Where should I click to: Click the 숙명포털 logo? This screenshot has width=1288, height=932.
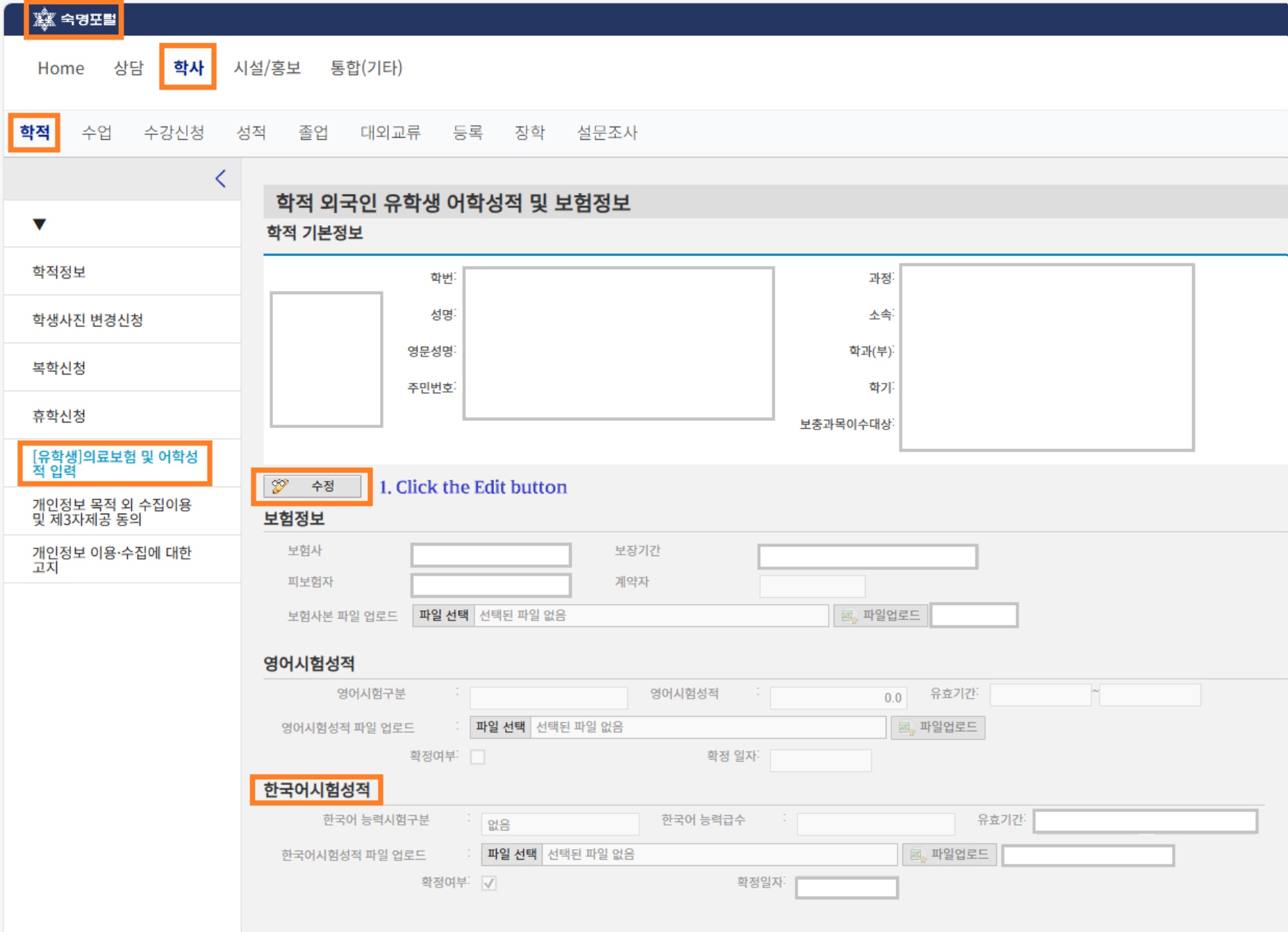[x=74, y=19]
